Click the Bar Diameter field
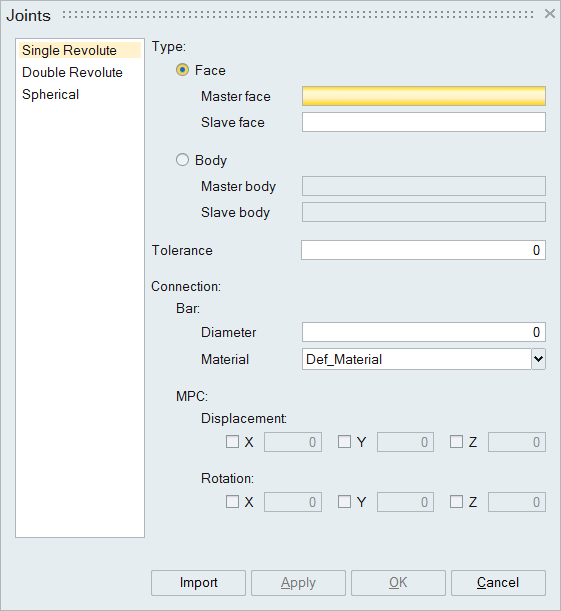This screenshot has height=611, width=561. tap(423, 332)
